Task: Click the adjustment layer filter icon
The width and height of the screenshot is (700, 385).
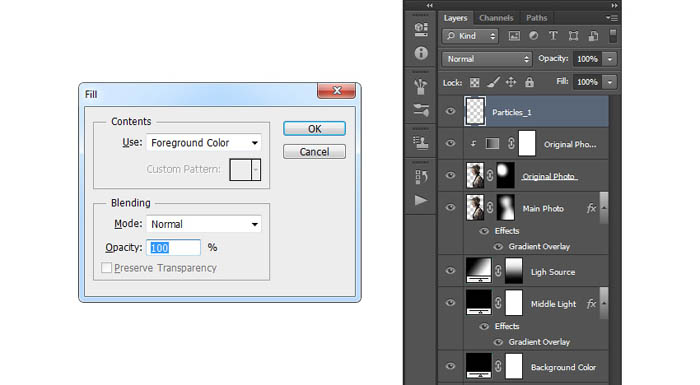Action: pyautogui.click(x=533, y=36)
